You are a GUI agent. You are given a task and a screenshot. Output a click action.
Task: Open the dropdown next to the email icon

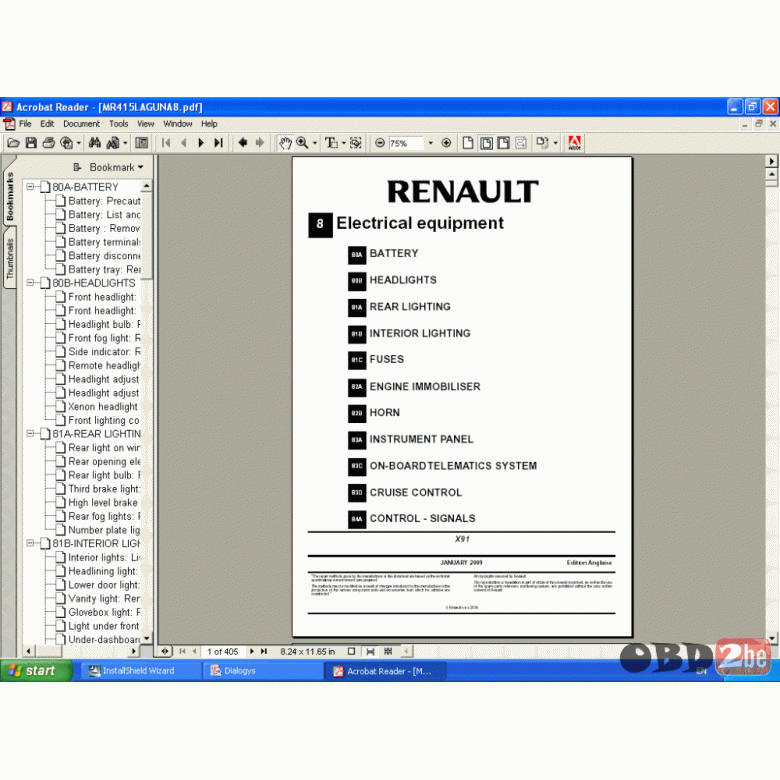(x=79, y=143)
